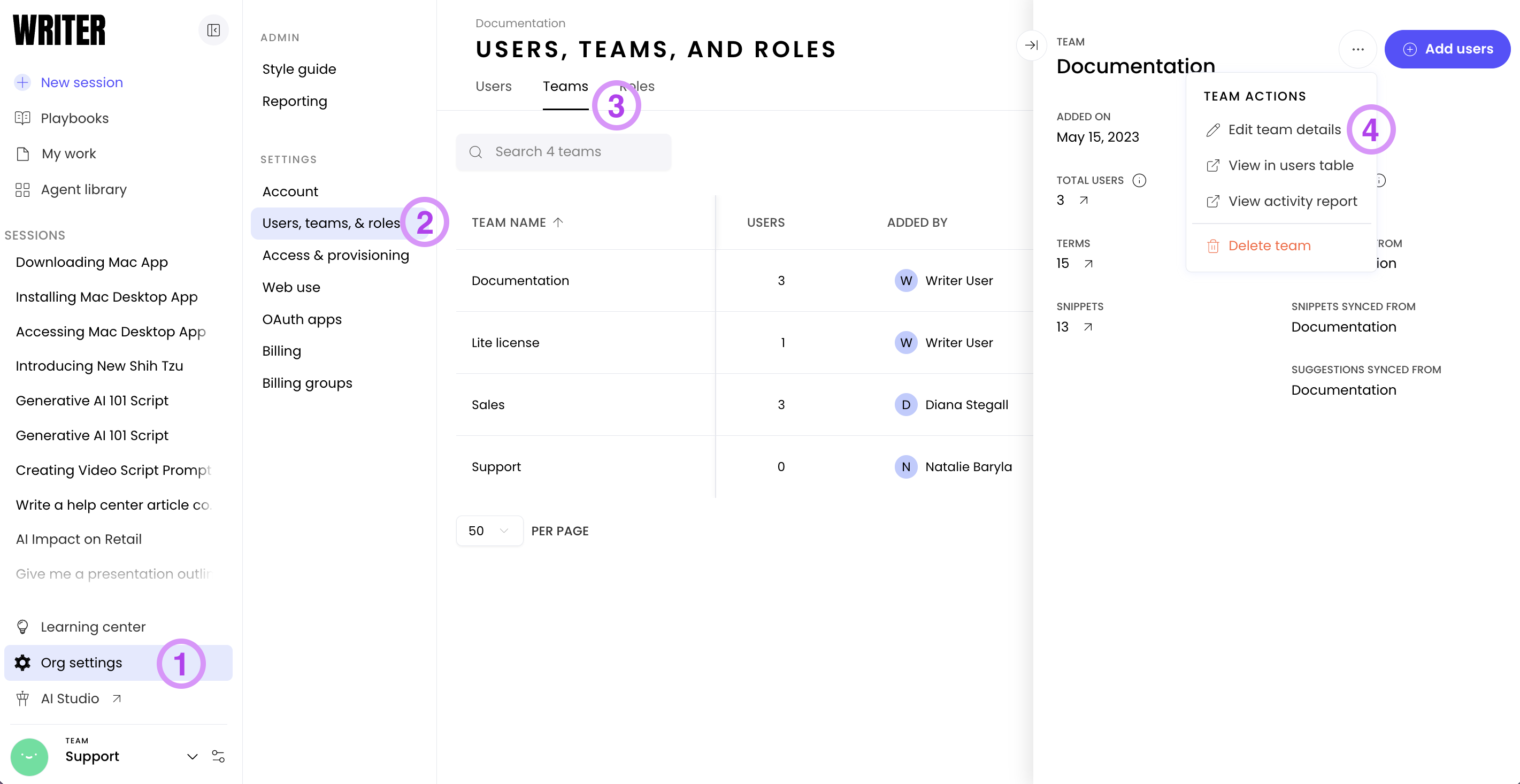Click Total Users info icon
Screen dimensions: 1520x784
coord(1139,181)
